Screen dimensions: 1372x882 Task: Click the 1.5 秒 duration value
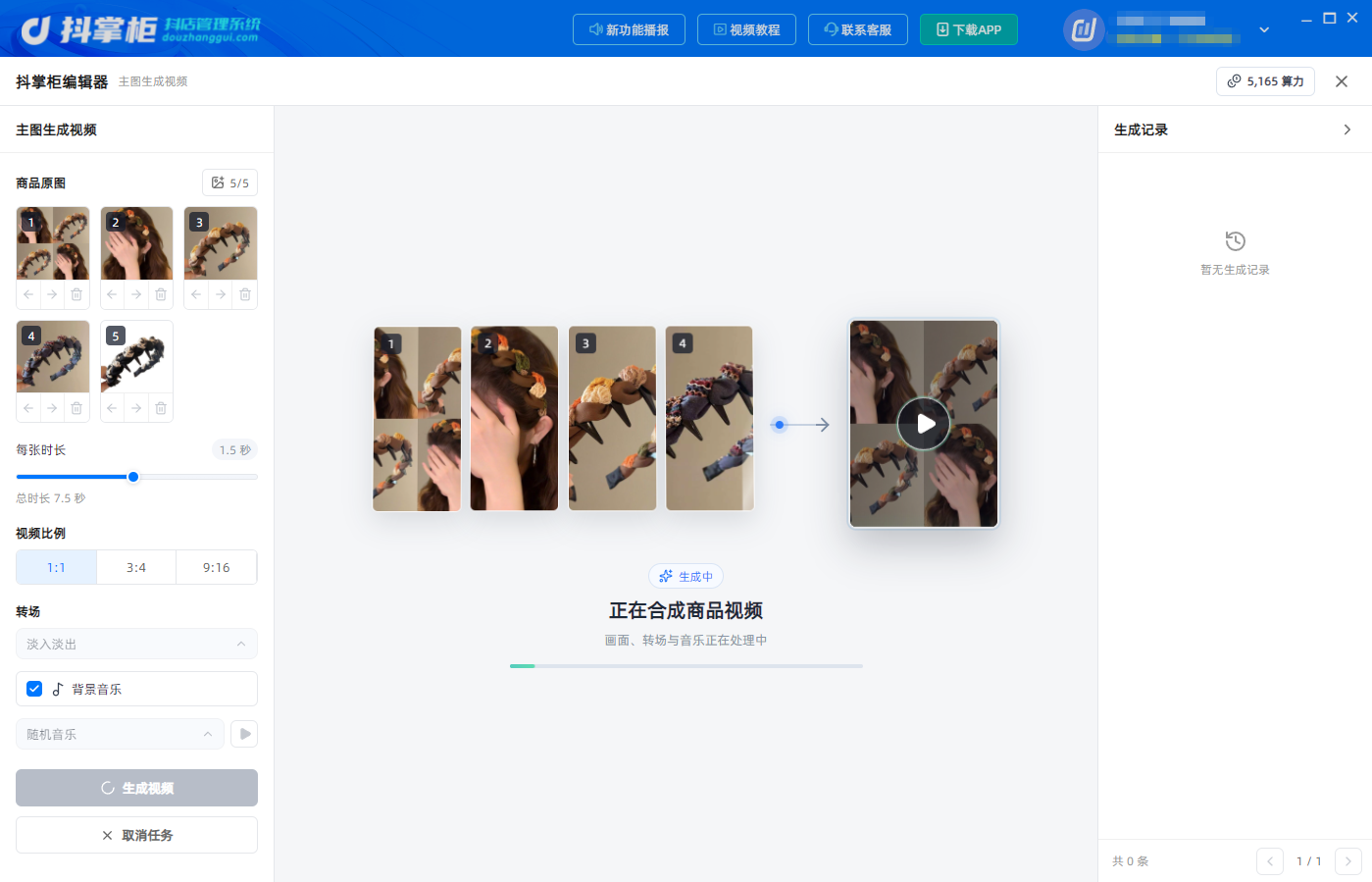235,449
